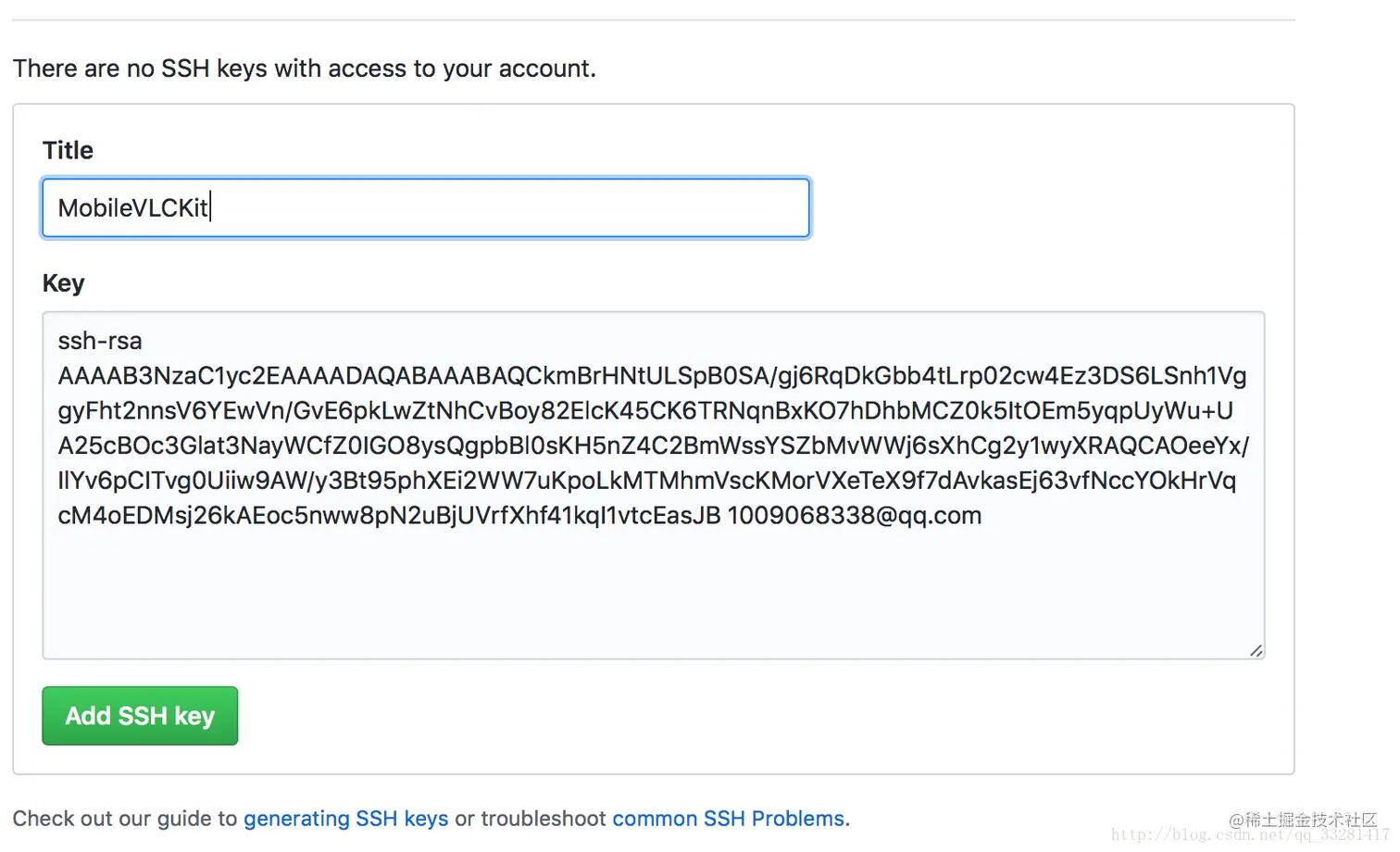
Task: Place cursor on the ssh-rsa text
Action: [x=100, y=341]
